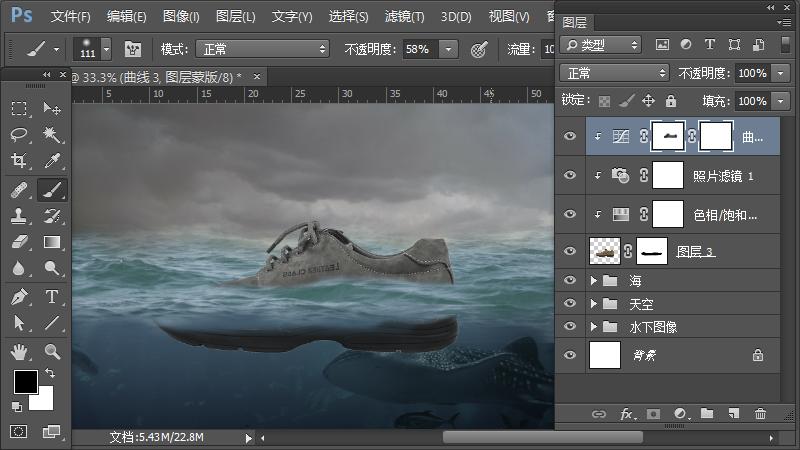Create new fill or adjustment layer
Screen dimensions: 800x450
click(x=681, y=414)
